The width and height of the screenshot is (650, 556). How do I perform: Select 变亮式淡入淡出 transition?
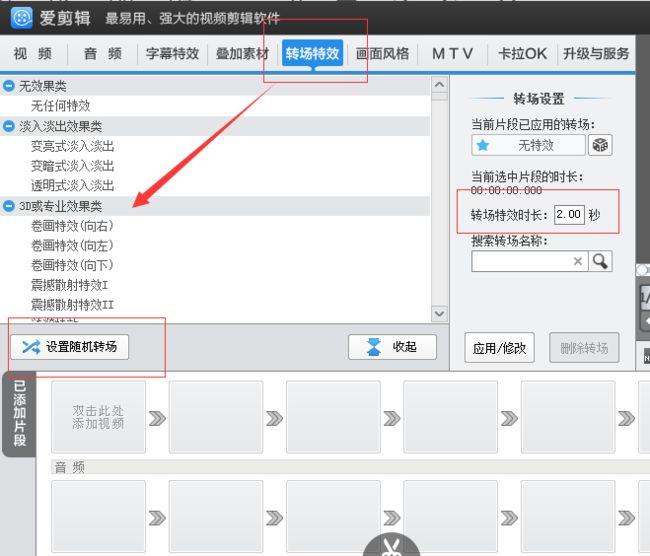click(73, 146)
